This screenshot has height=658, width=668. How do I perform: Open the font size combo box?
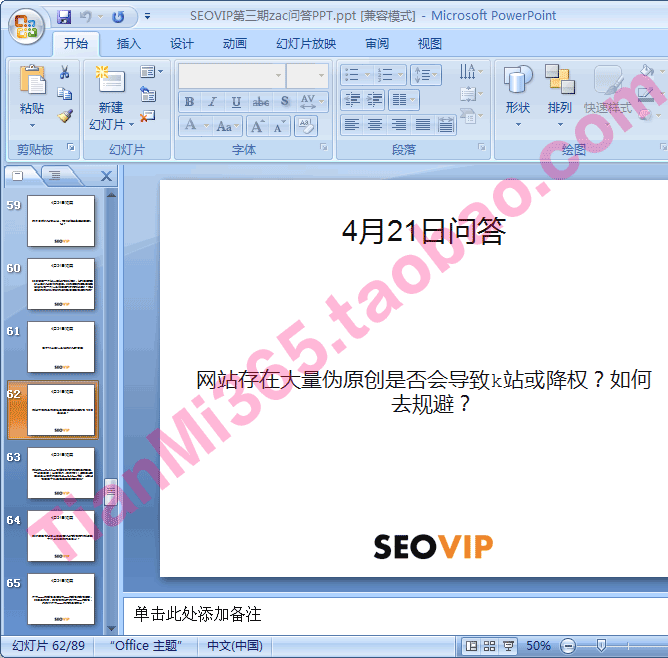pos(307,75)
